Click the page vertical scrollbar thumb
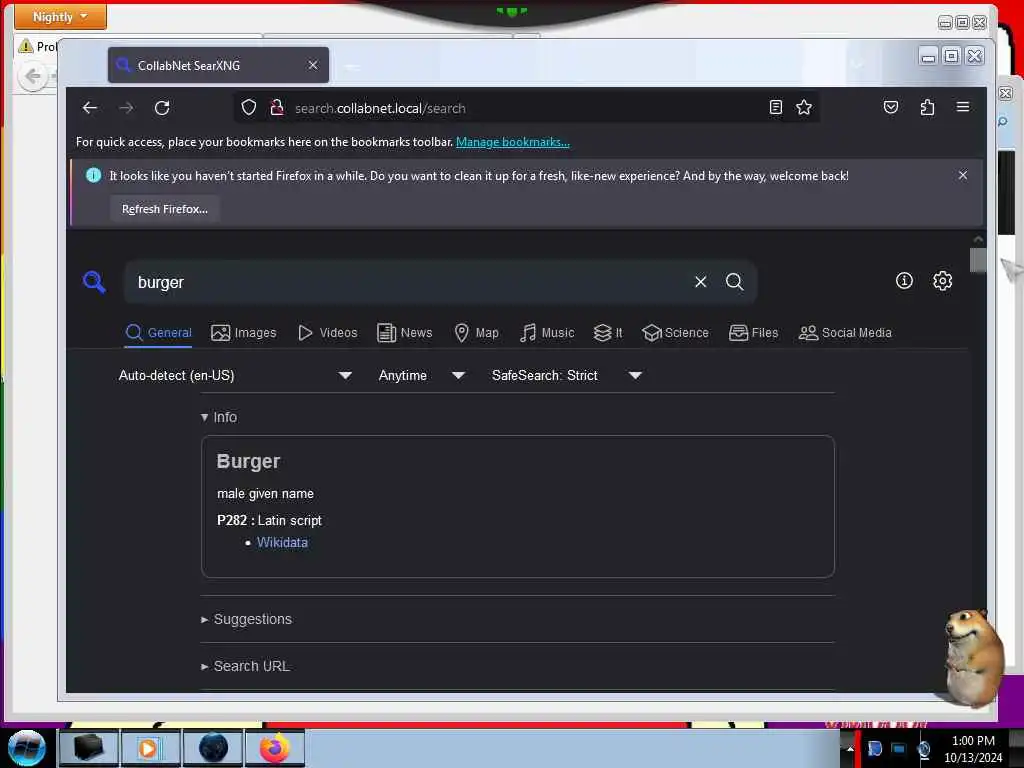Screen dimensions: 1024x768 point(978,260)
